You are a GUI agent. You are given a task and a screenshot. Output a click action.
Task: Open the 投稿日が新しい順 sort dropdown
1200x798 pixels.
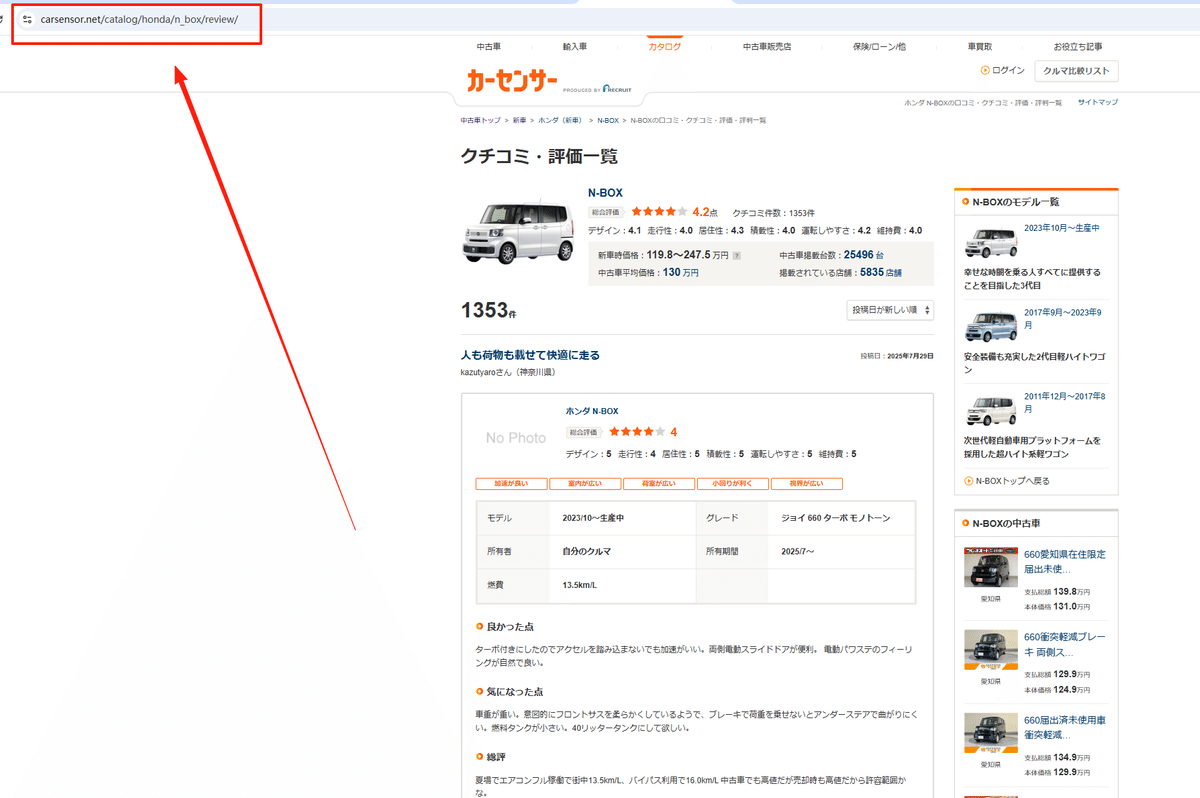coord(890,310)
